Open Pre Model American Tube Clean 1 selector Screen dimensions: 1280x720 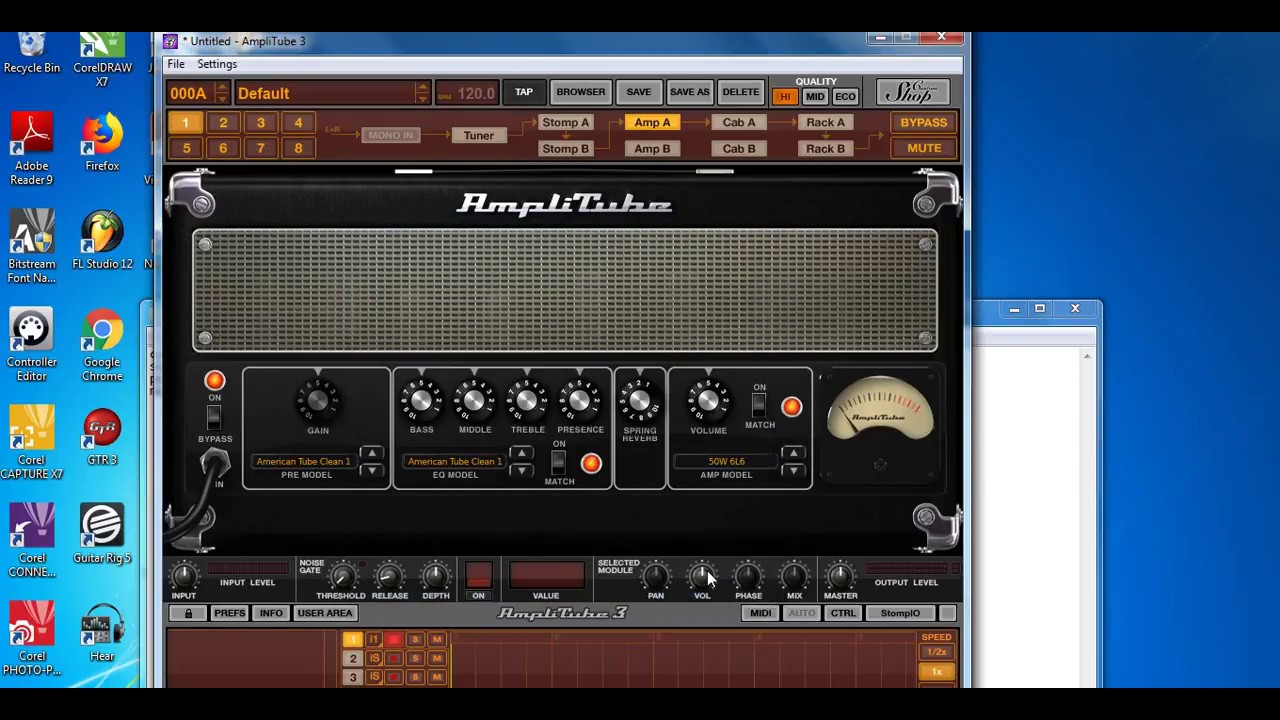click(303, 461)
